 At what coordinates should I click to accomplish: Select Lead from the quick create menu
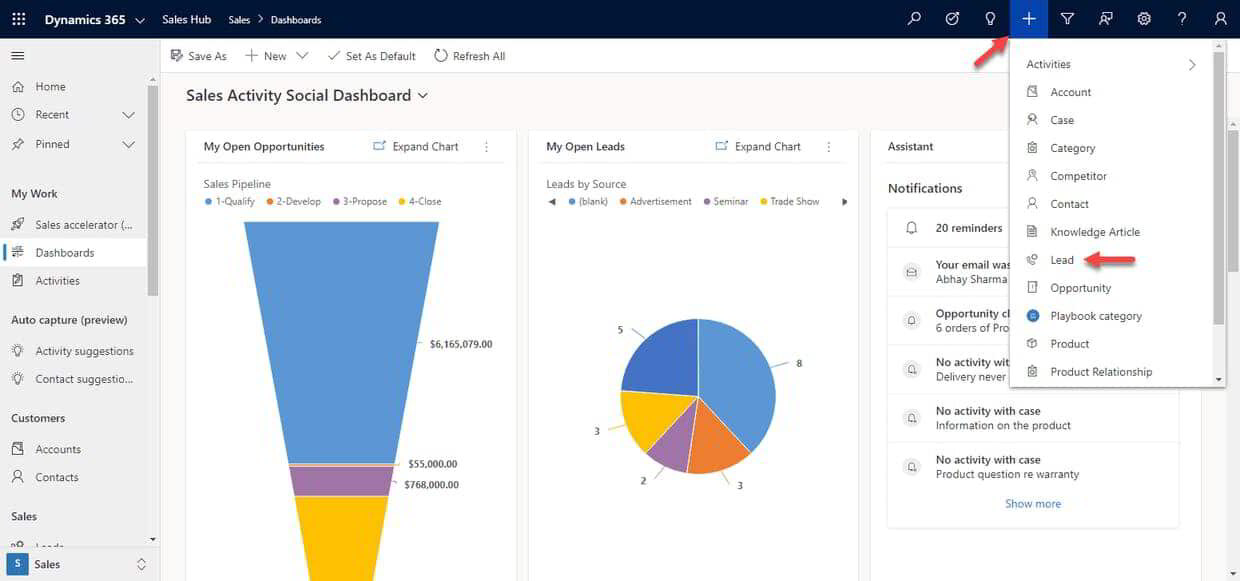(1062, 259)
